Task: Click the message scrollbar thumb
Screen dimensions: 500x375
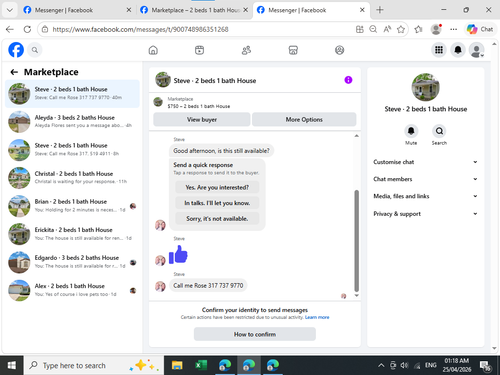Action: tap(356, 241)
